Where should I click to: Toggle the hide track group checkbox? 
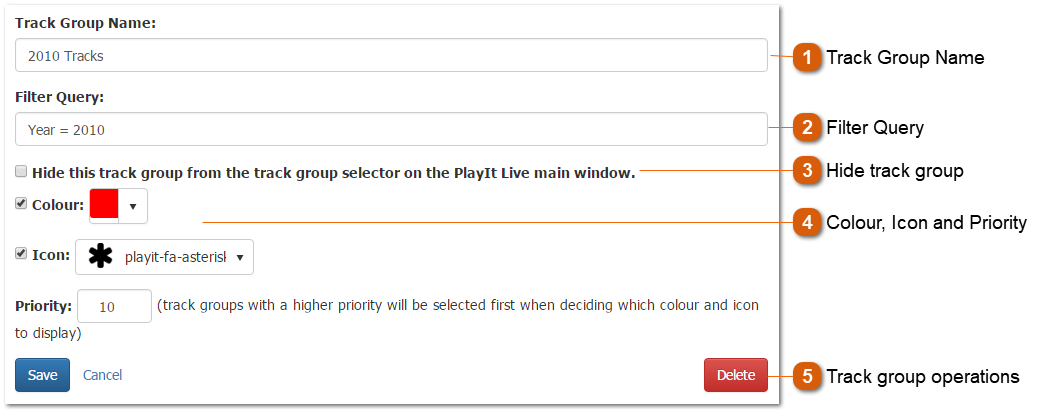pos(22,172)
